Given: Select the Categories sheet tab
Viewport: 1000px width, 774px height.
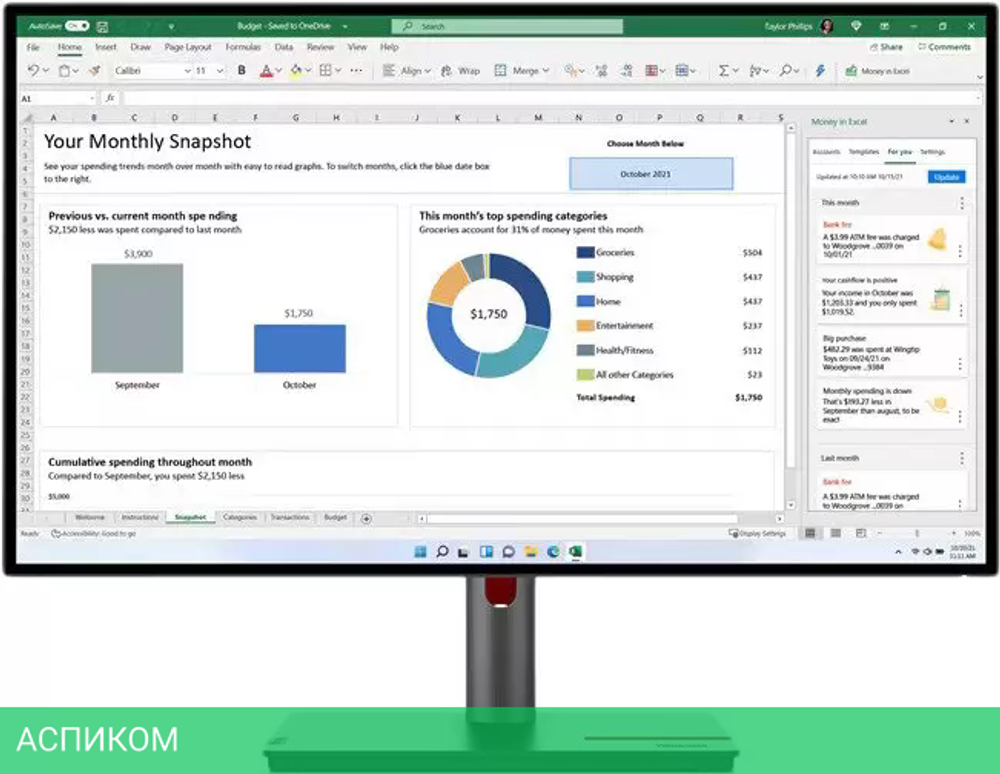Looking at the screenshot, I should 240,518.
